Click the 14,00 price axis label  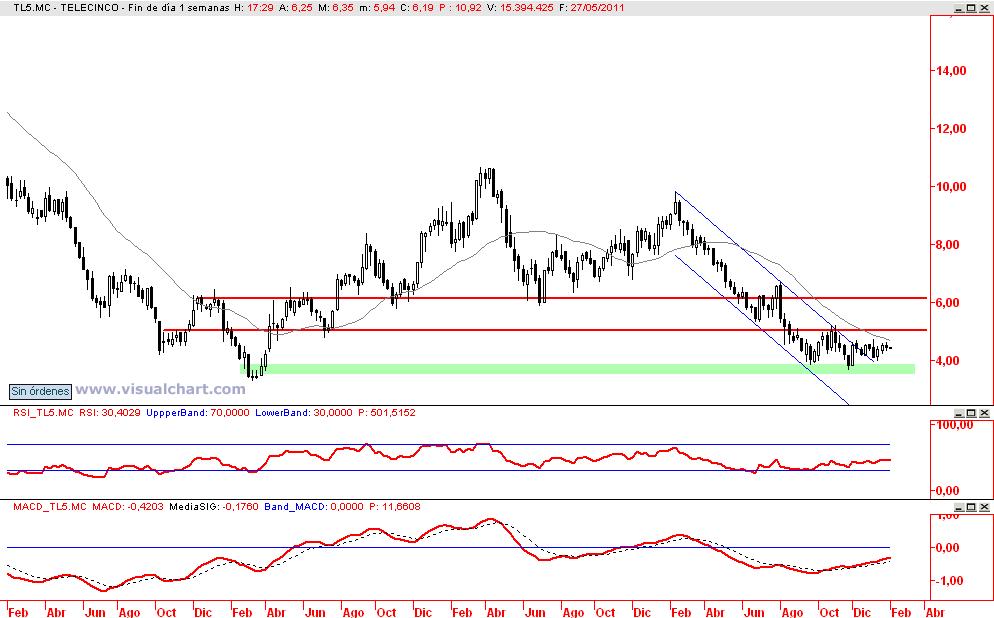[x=951, y=71]
